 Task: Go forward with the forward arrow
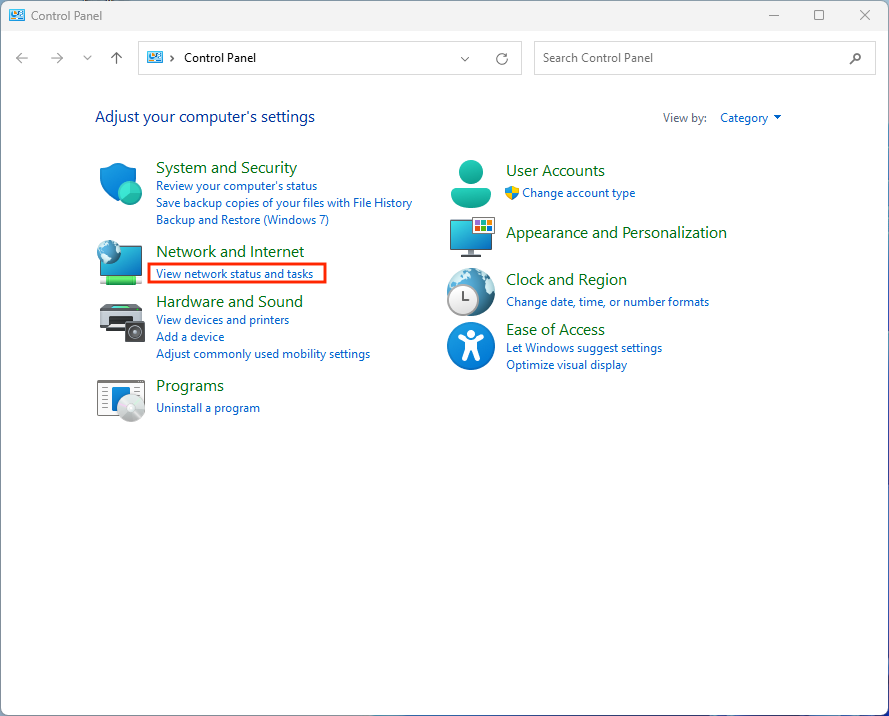pyautogui.click(x=57, y=58)
